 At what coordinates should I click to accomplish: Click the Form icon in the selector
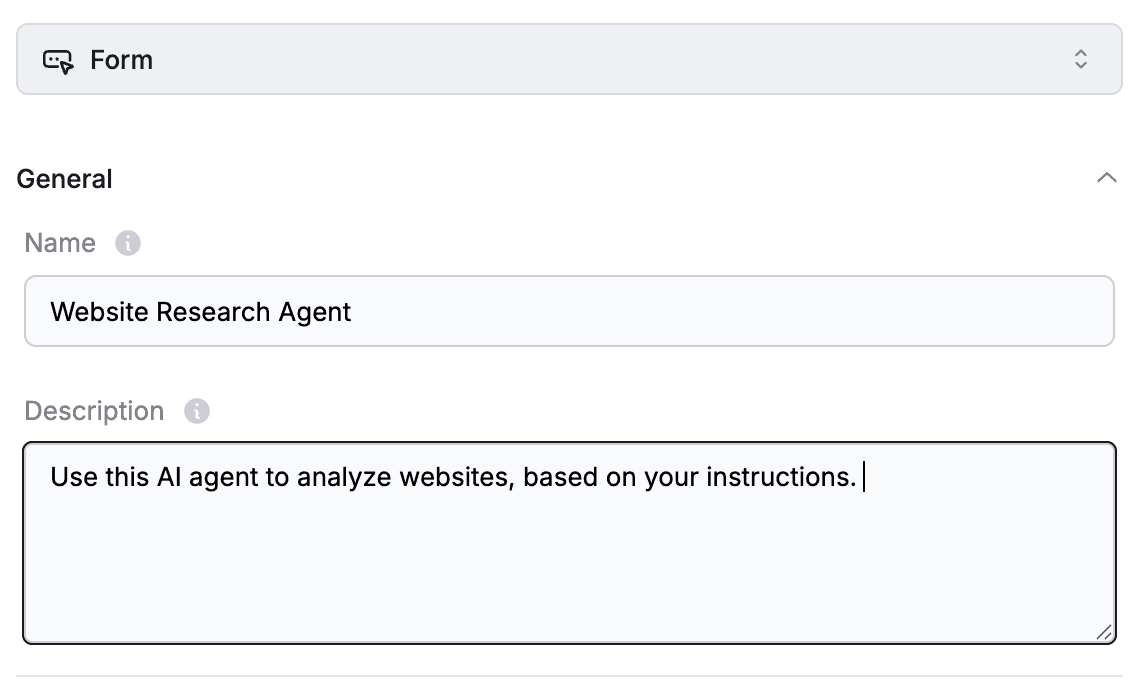[58, 61]
